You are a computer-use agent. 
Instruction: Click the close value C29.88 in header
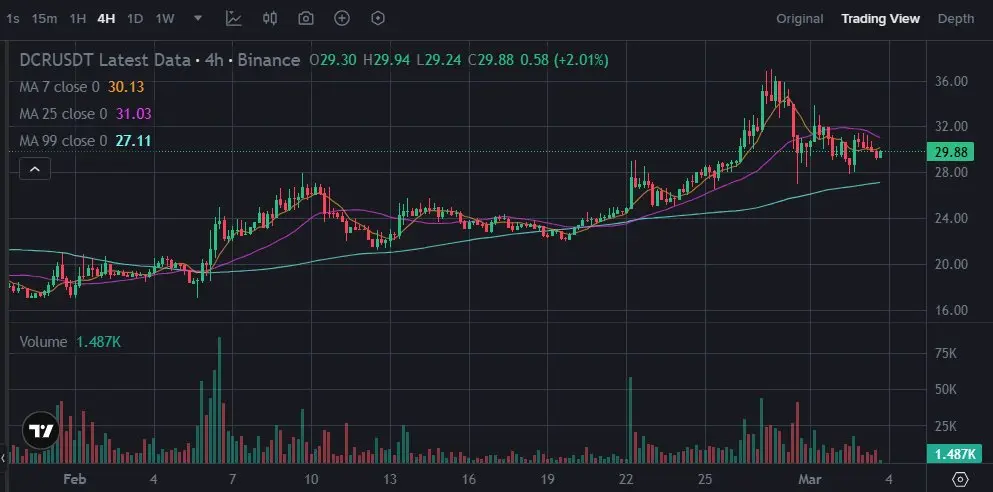pos(490,60)
